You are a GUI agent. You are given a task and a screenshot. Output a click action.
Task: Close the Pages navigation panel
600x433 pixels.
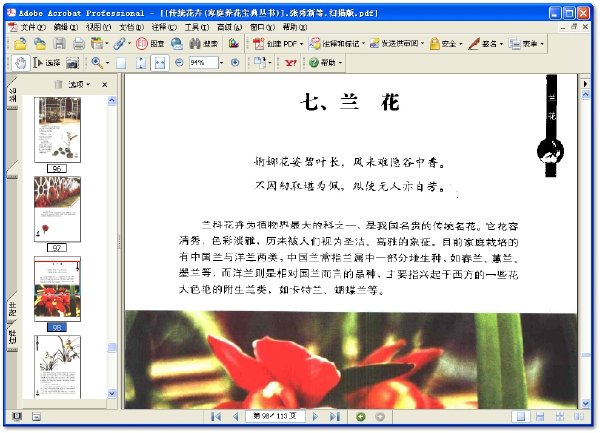(x=104, y=85)
